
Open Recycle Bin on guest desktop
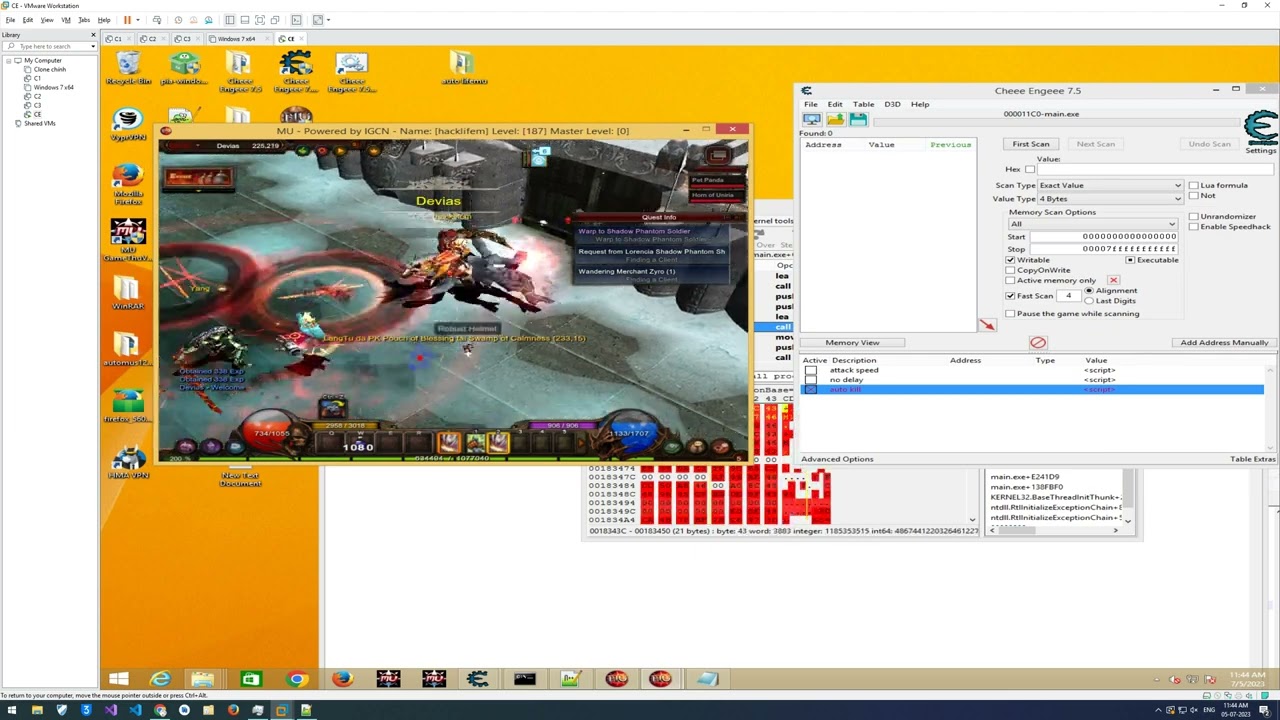tap(128, 68)
